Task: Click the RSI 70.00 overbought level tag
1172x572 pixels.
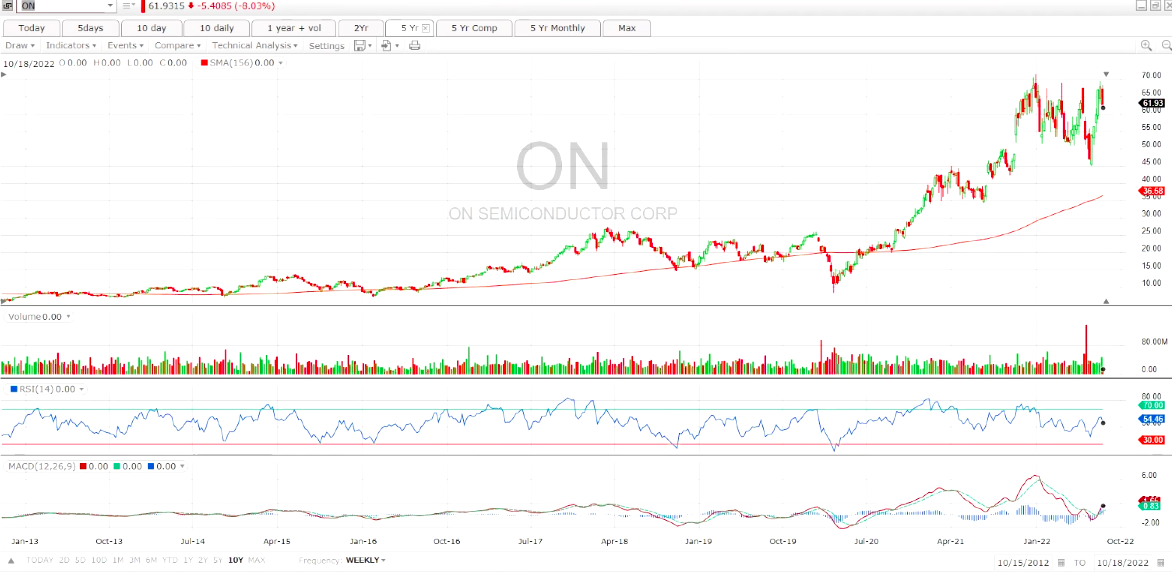Action: [1153, 405]
